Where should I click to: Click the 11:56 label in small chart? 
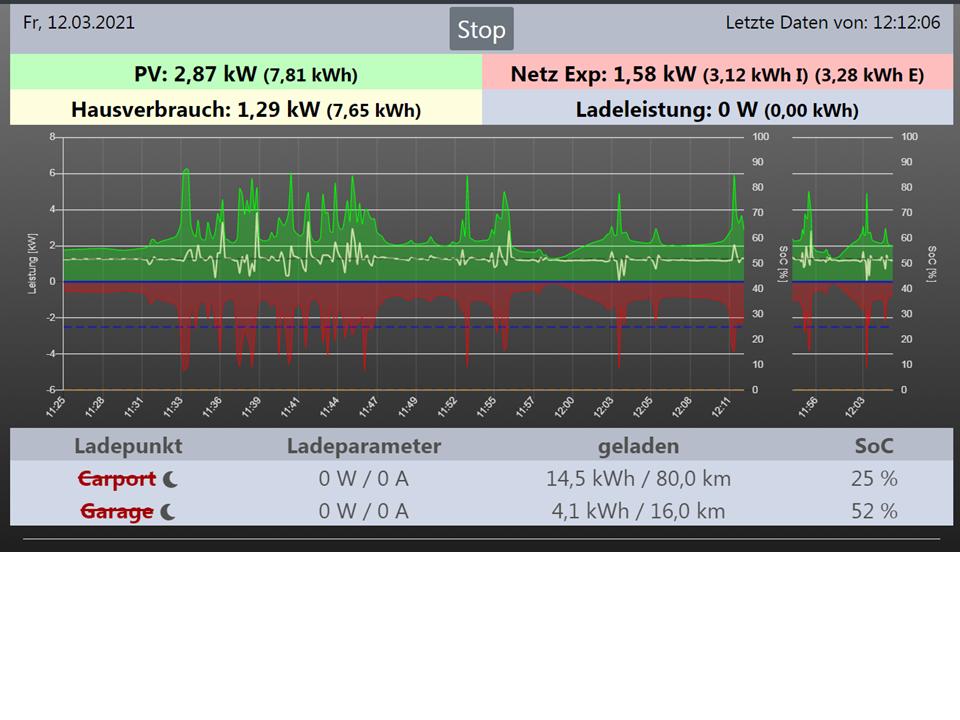click(x=808, y=407)
